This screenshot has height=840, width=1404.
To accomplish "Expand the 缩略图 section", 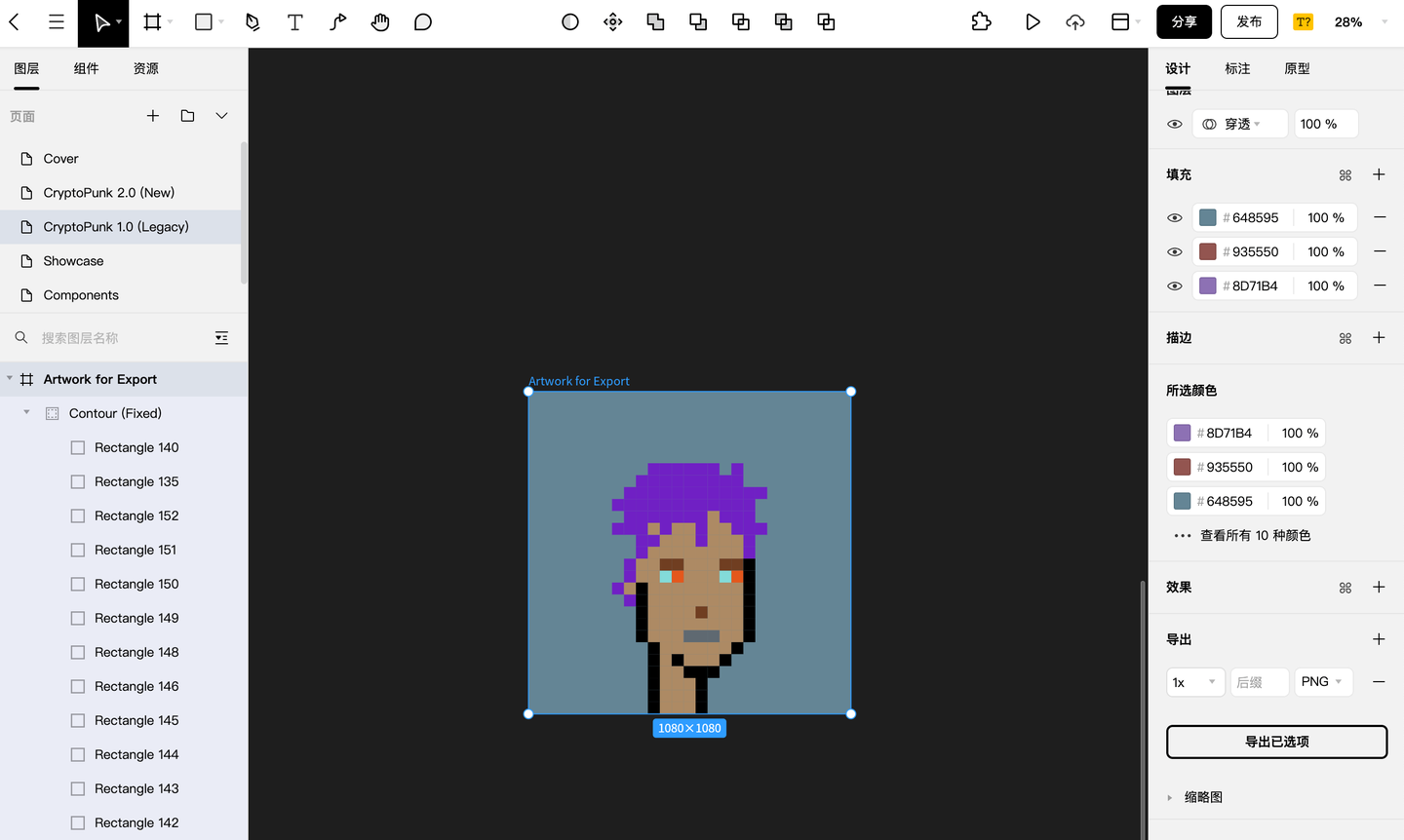I will pos(1170,797).
